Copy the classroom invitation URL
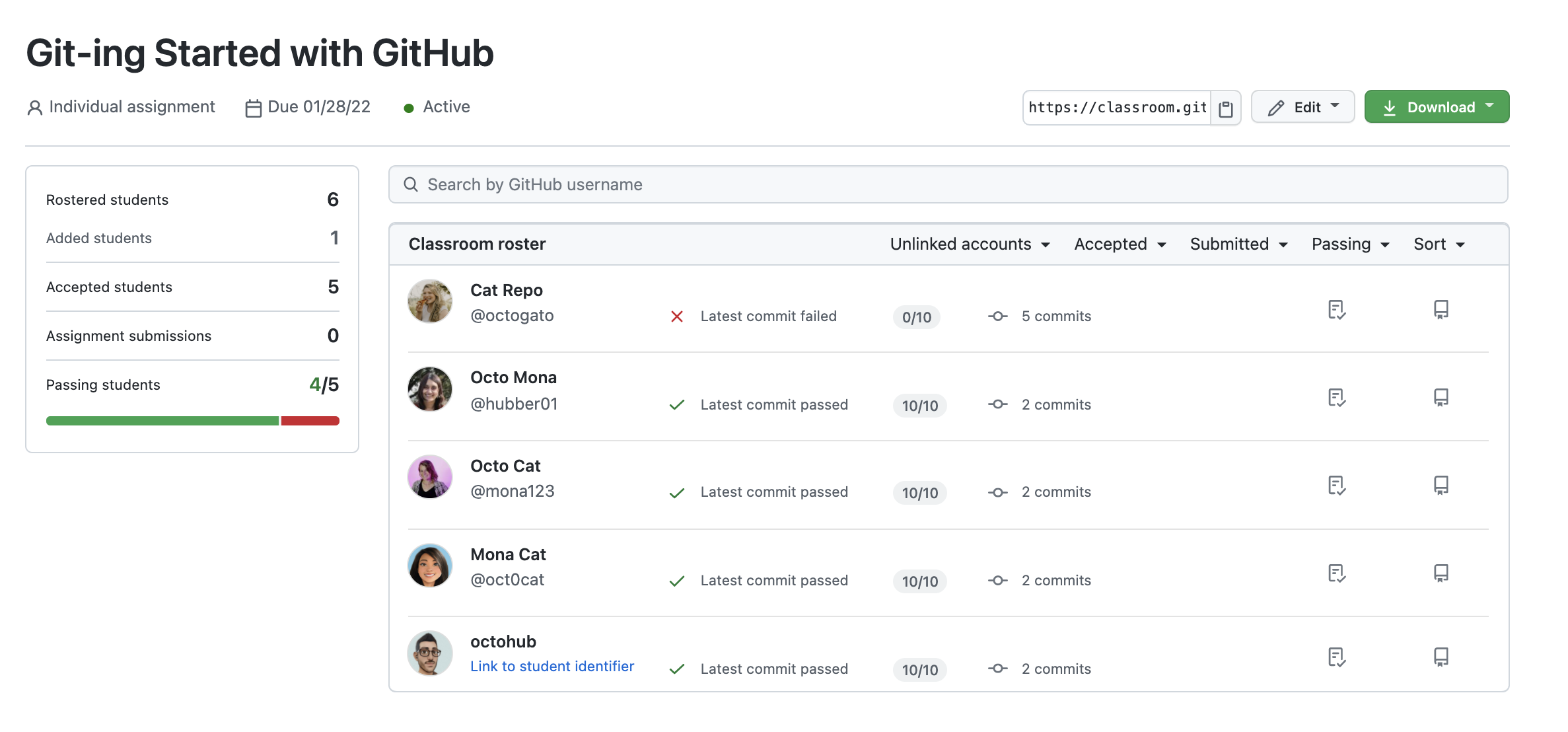The width and height of the screenshot is (1568, 732). 1226,108
